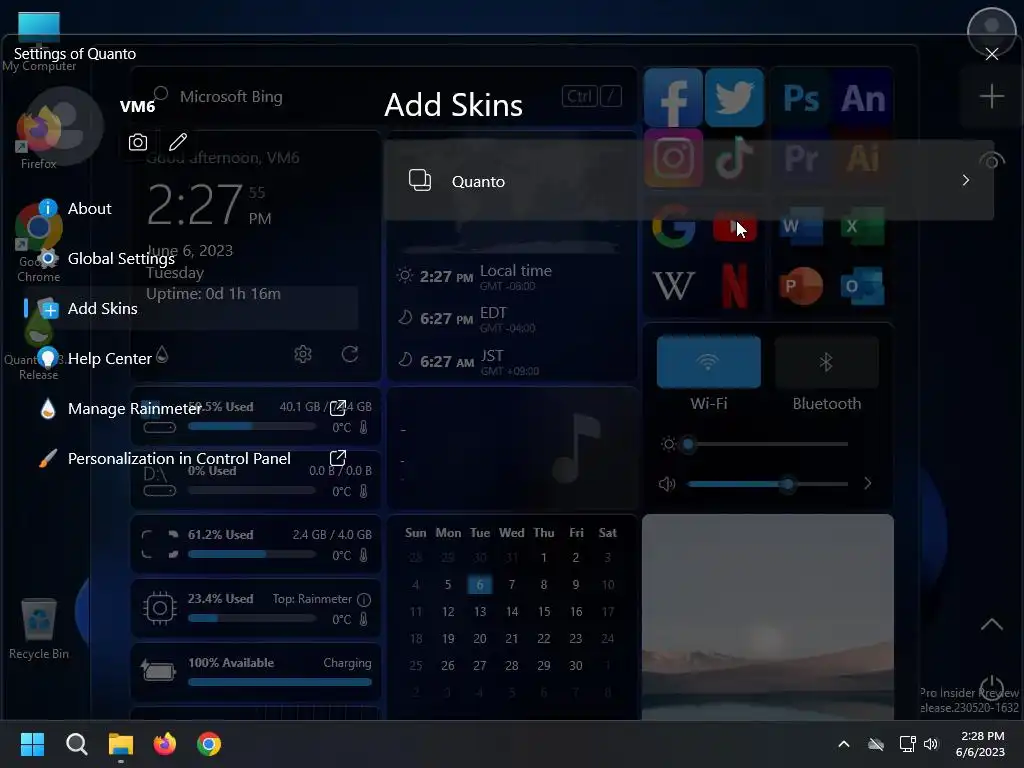Open the Help Center section
The image size is (1024, 768).
pos(95,359)
